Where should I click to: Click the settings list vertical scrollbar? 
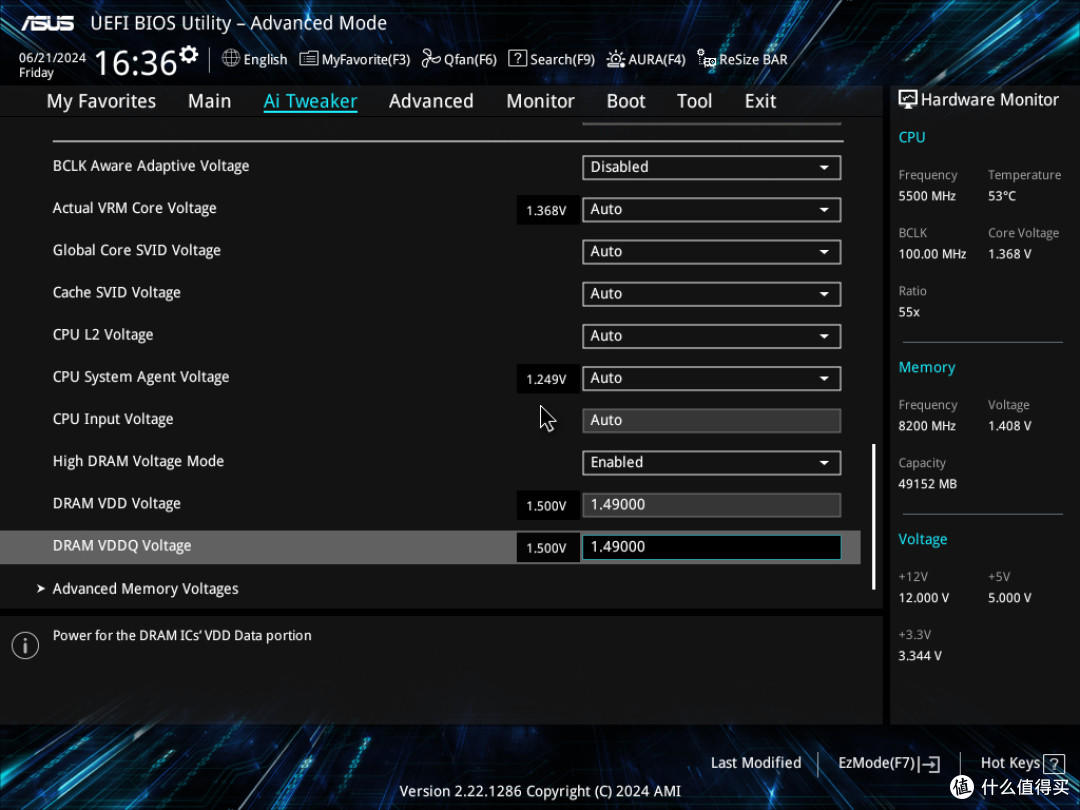point(874,517)
